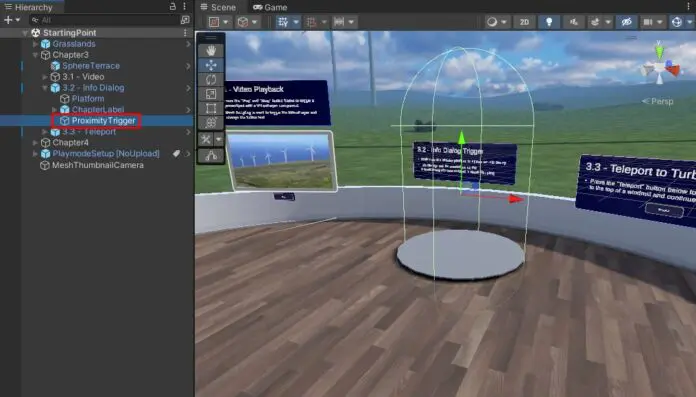Select the Rotate tool

[x=211, y=79]
